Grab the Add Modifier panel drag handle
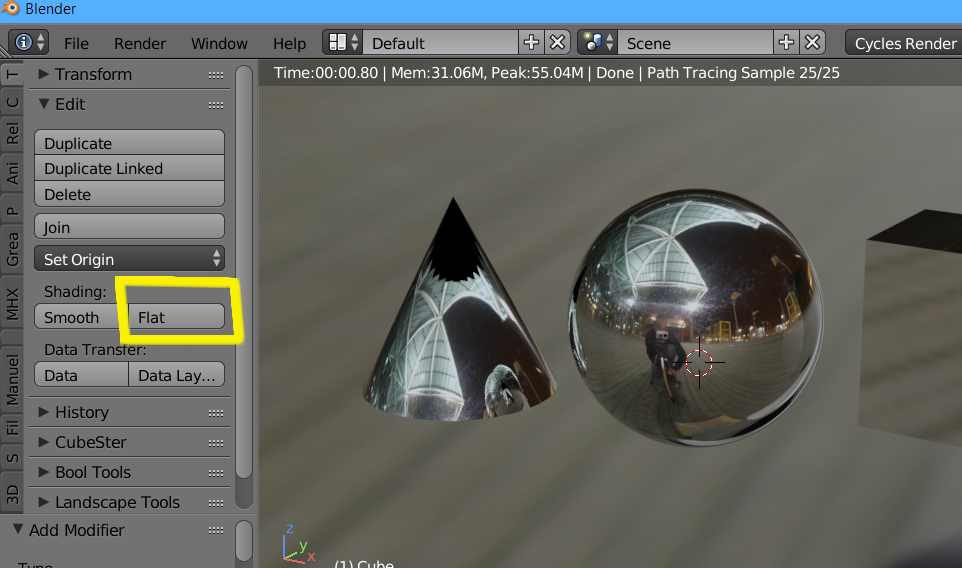The width and height of the screenshot is (962, 568). tap(215, 531)
